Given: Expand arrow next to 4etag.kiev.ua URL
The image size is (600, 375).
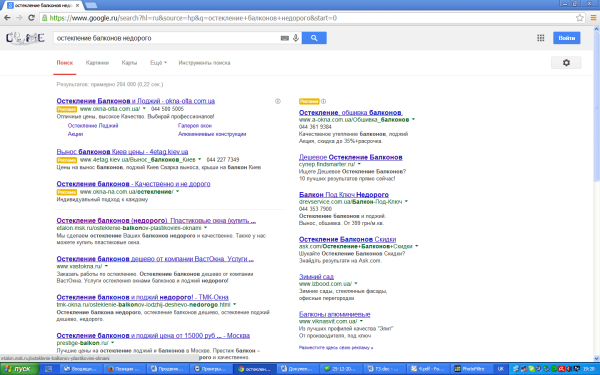Looking at the screenshot, I should point(199,160).
